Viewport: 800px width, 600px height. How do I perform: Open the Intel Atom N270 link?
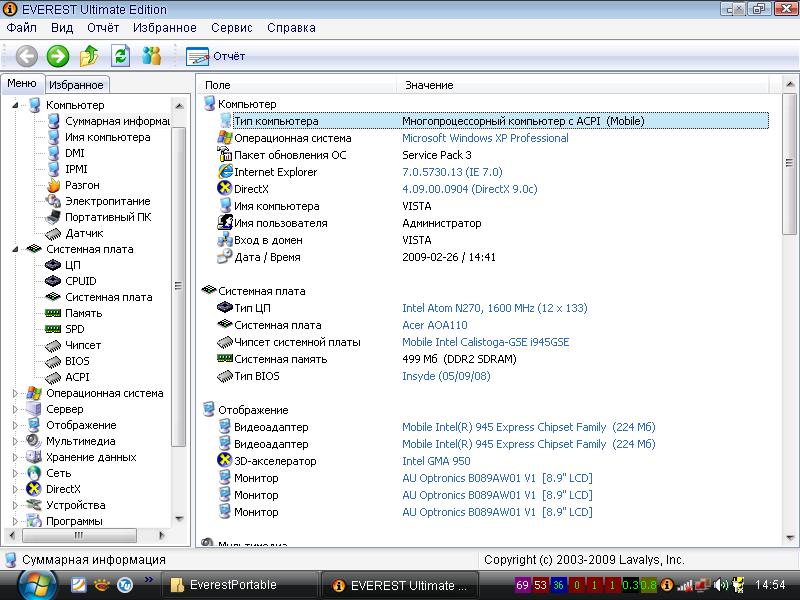[494, 308]
